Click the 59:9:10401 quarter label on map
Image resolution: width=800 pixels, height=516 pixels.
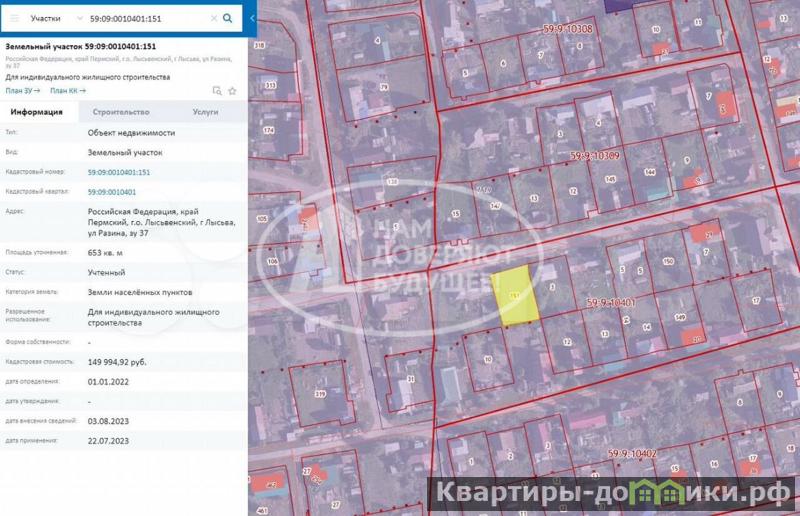click(611, 302)
